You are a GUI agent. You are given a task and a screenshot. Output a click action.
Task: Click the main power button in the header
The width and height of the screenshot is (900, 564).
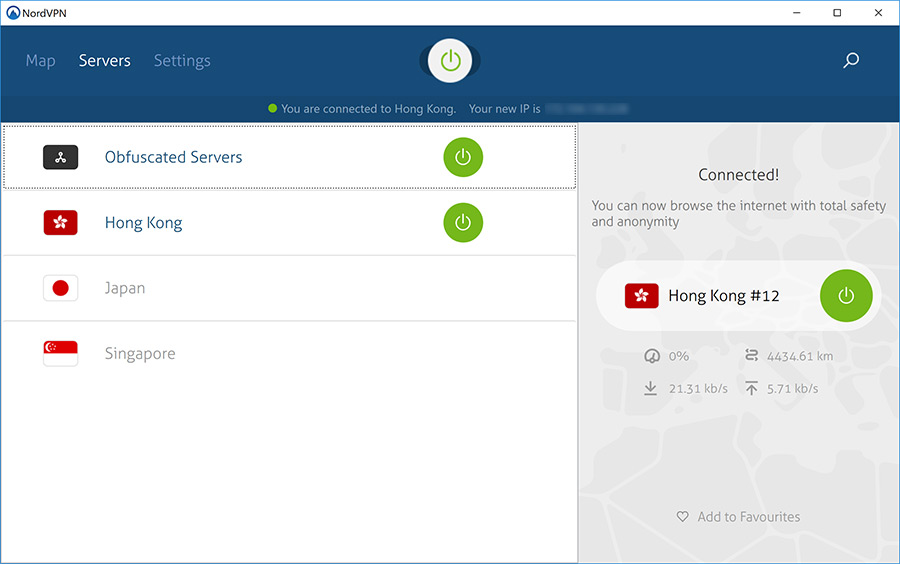pyautogui.click(x=450, y=60)
